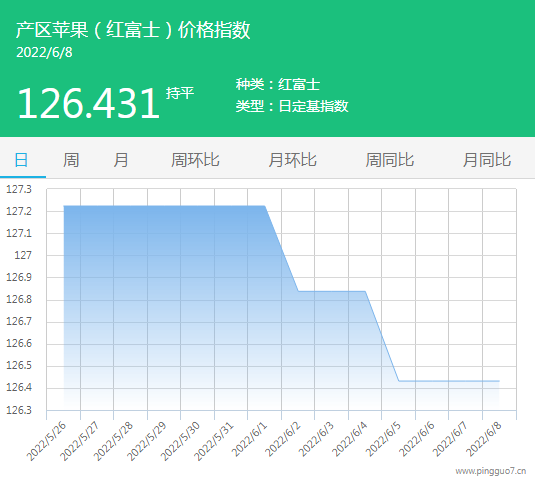Click the 127.2 y-axis label

[19, 211]
